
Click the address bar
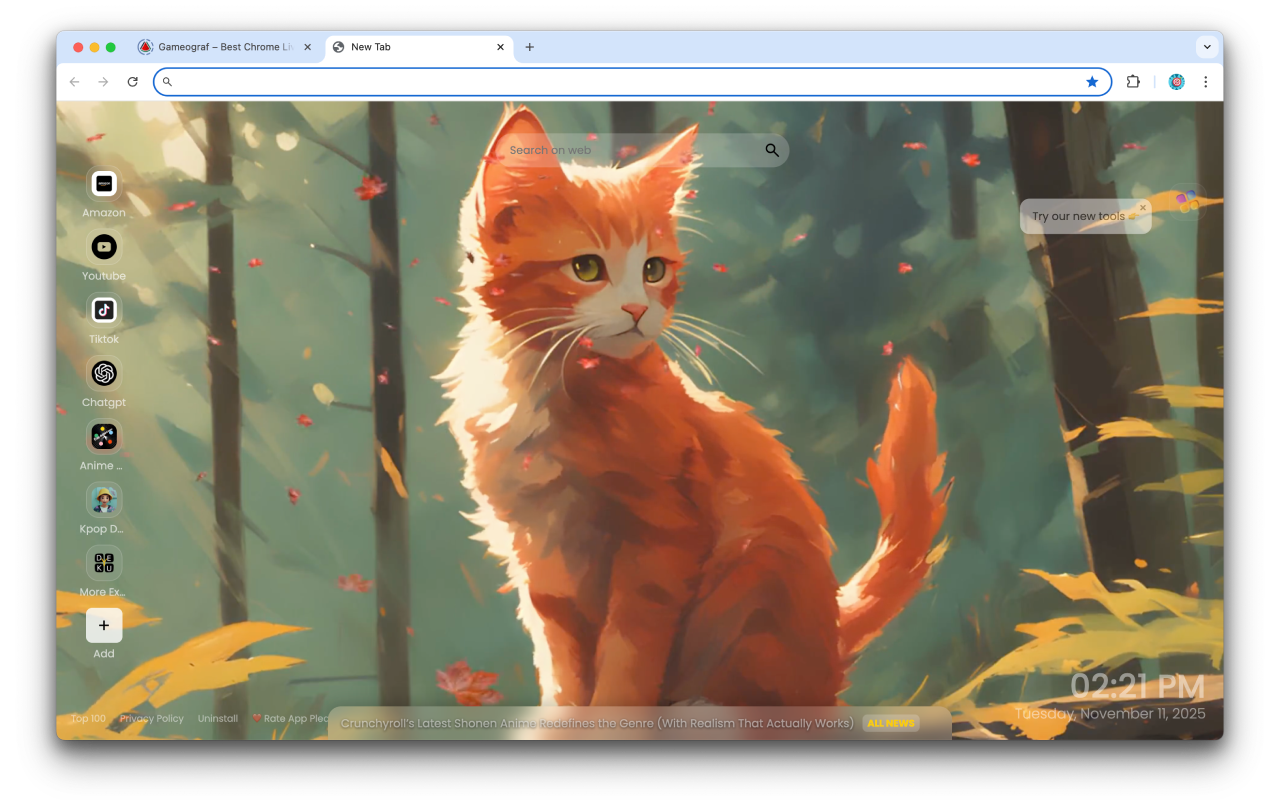pos(632,82)
